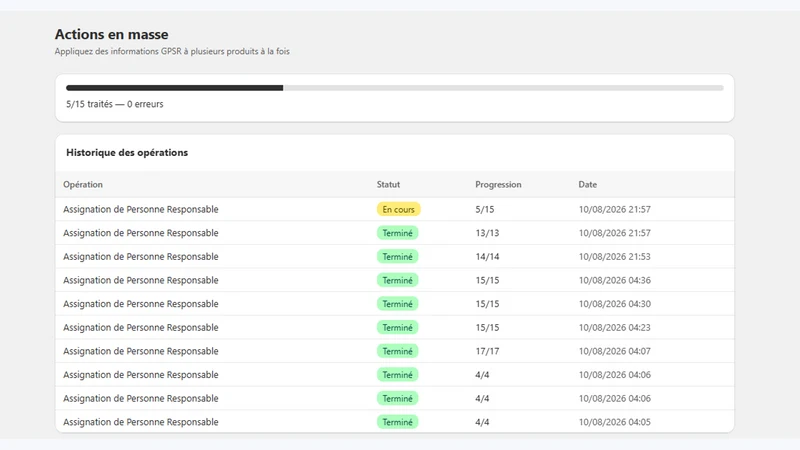Click the bulk action progress bar
The height and width of the screenshot is (450, 800).
tap(394, 88)
